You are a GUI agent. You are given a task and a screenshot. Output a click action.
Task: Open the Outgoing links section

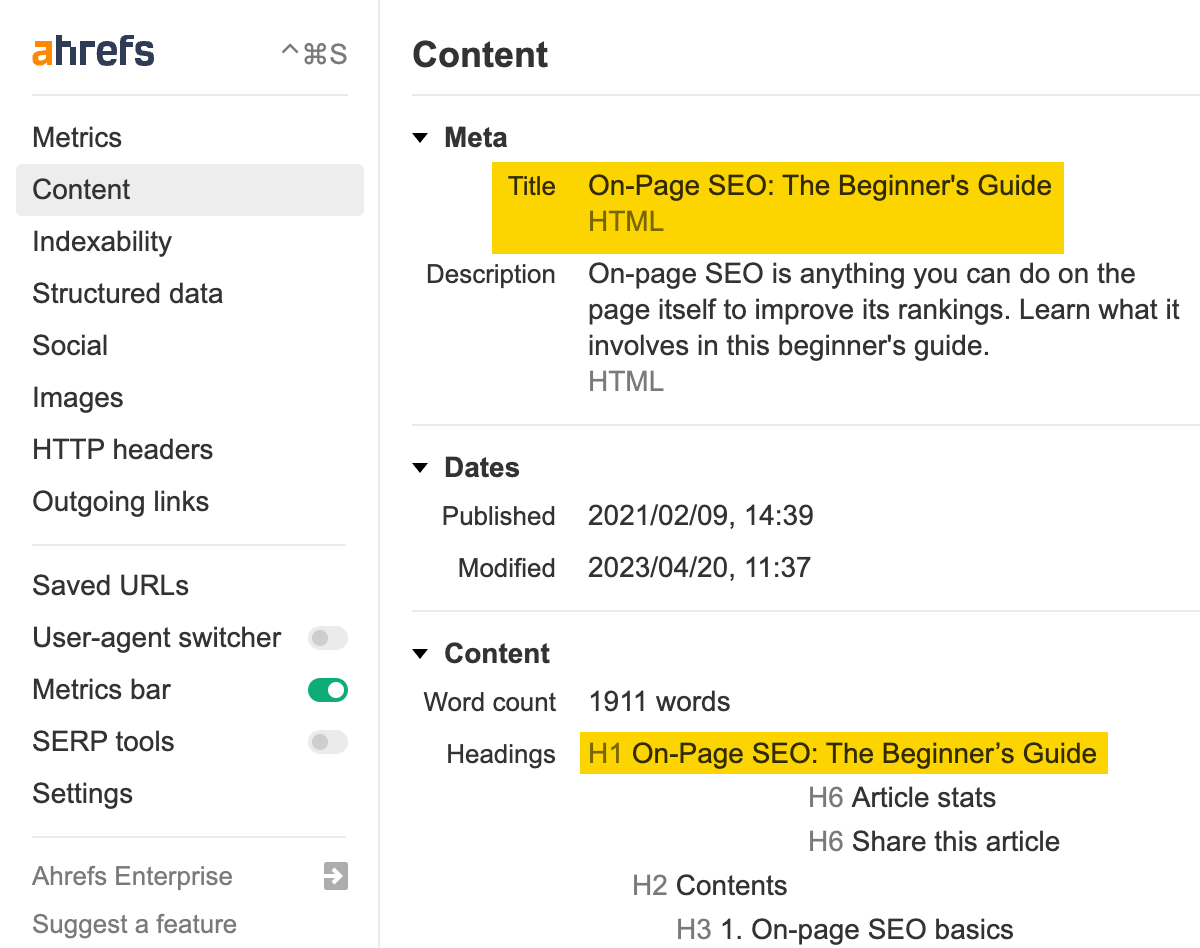pos(120,502)
